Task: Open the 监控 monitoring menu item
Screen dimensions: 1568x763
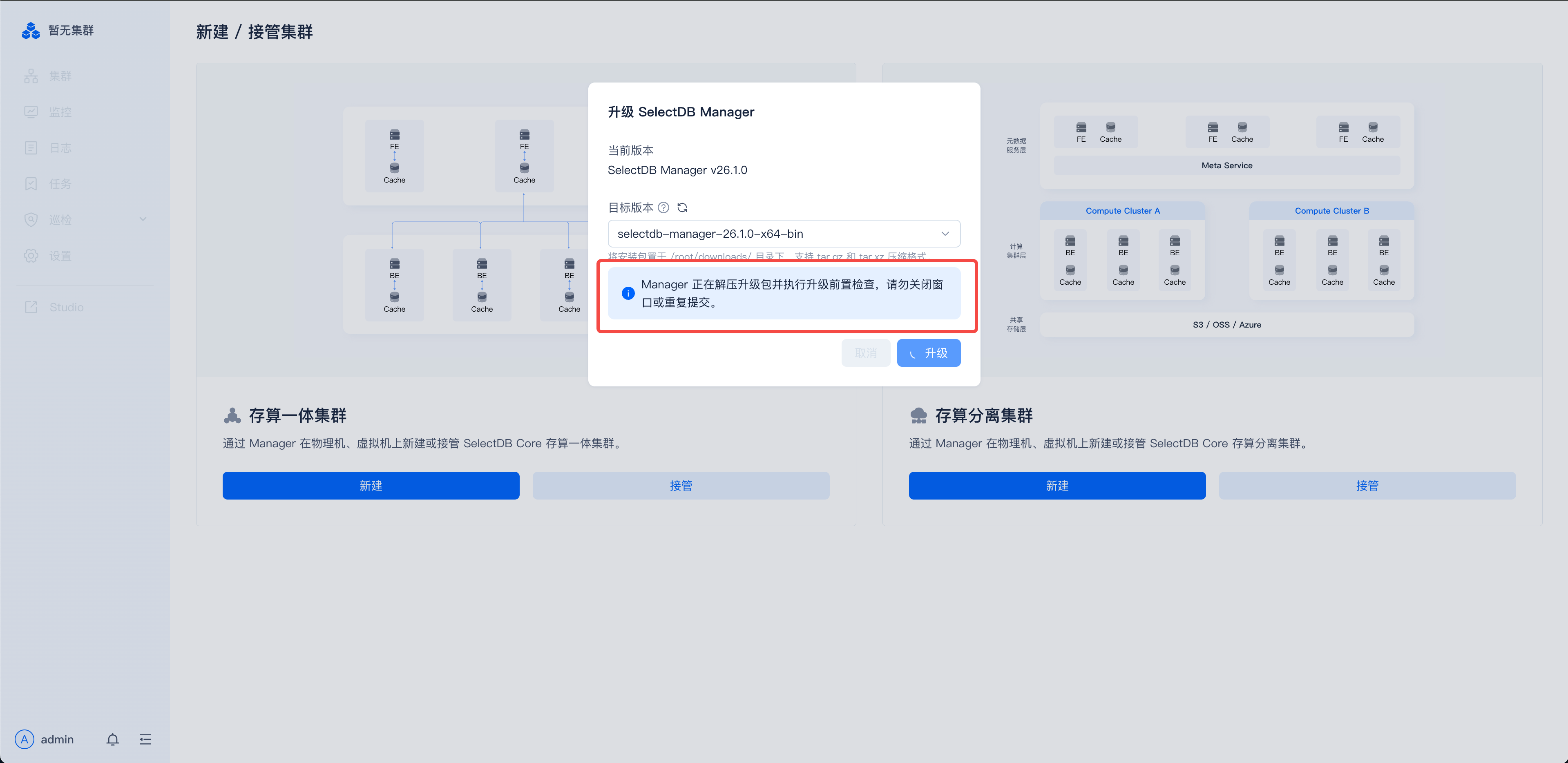Action: click(85, 112)
